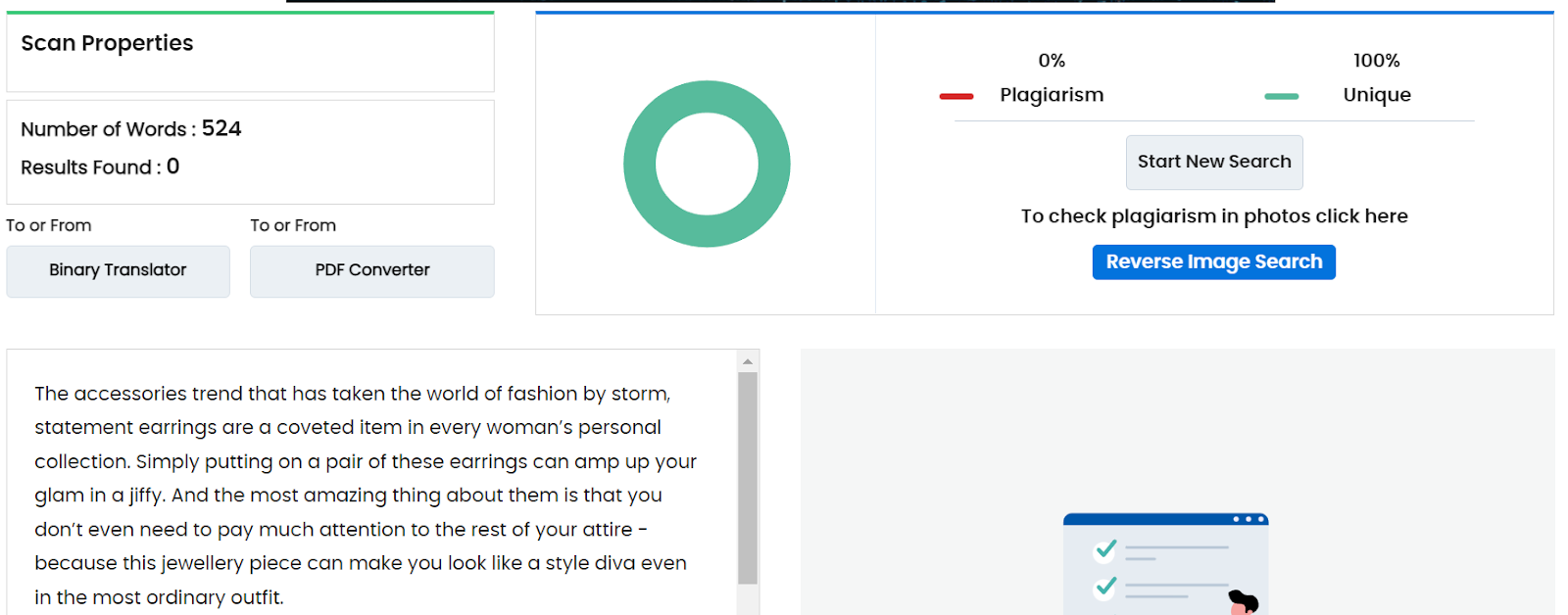The height and width of the screenshot is (615, 1568).
Task: Click the green Unique legend marker
Action: point(1281,96)
